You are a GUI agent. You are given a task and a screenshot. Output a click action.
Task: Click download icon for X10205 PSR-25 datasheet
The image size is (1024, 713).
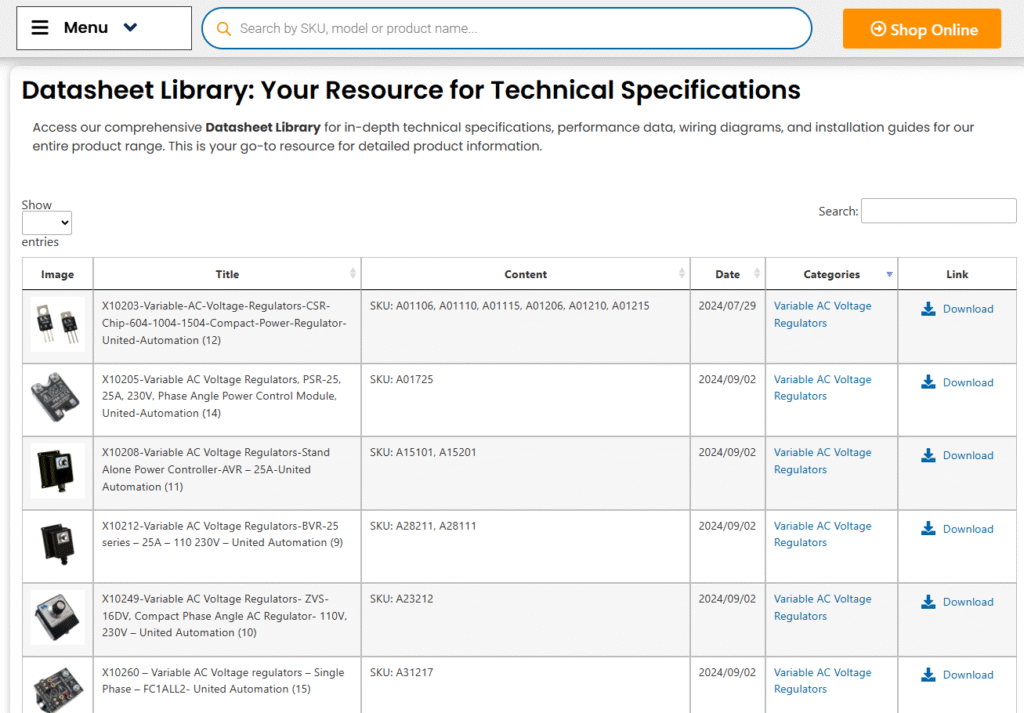(928, 382)
